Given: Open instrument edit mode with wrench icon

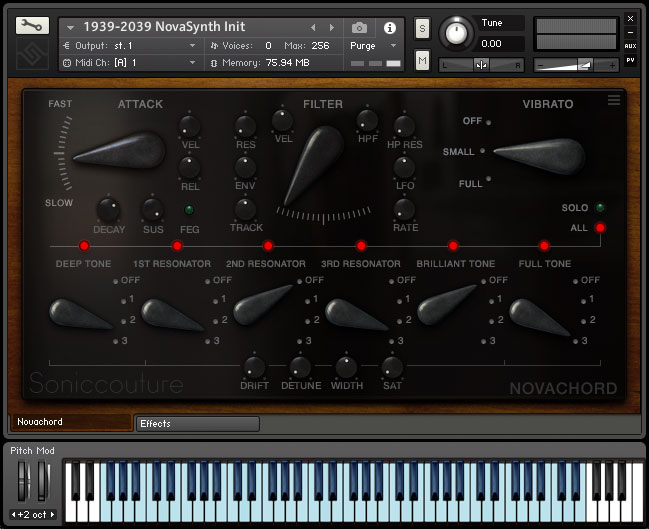Looking at the screenshot, I should [x=32, y=26].
